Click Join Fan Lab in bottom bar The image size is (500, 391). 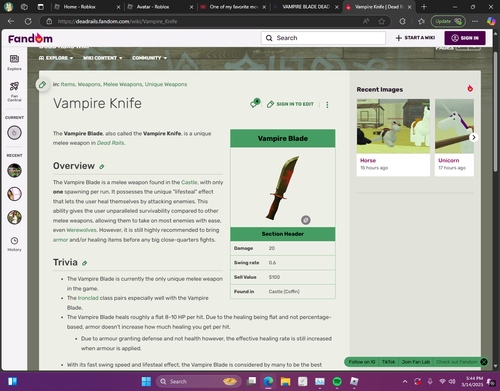(416, 362)
